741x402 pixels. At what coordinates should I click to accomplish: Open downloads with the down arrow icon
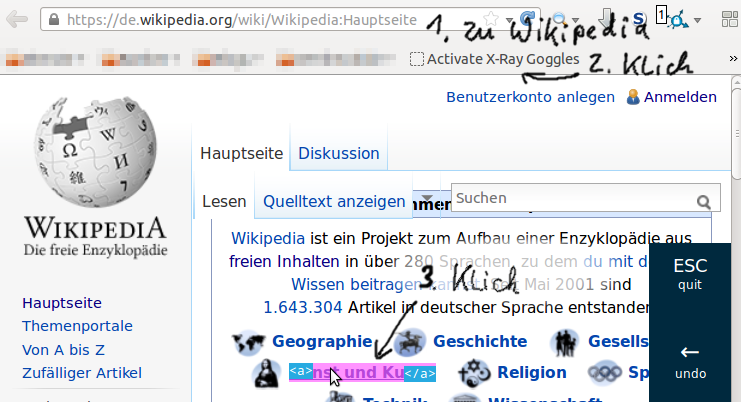(x=606, y=19)
